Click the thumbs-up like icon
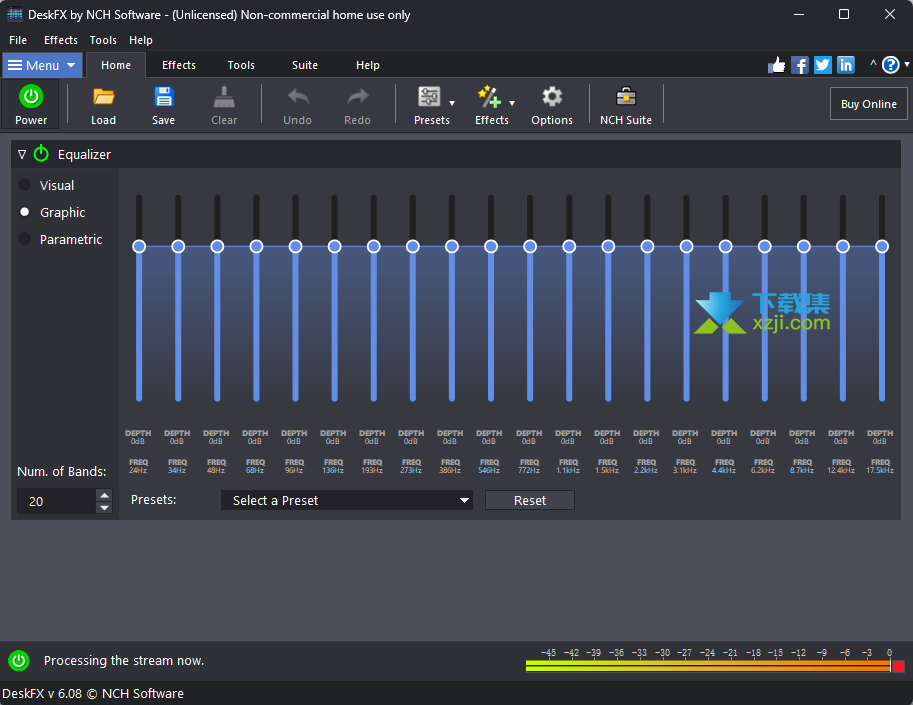This screenshot has width=913, height=705. (x=776, y=65)
